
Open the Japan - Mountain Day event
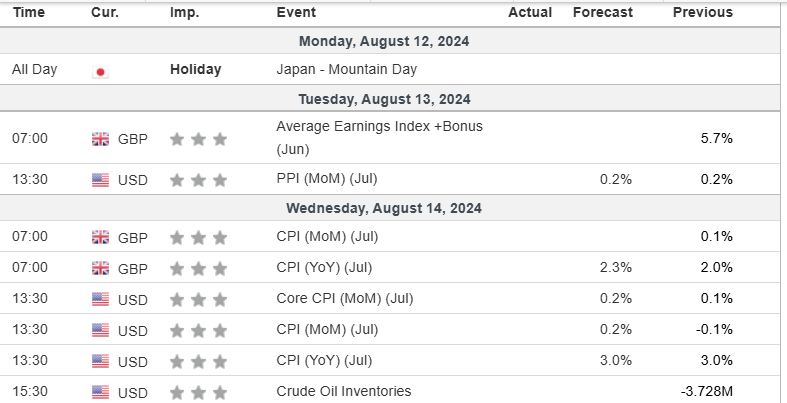[x=345, y=70]
